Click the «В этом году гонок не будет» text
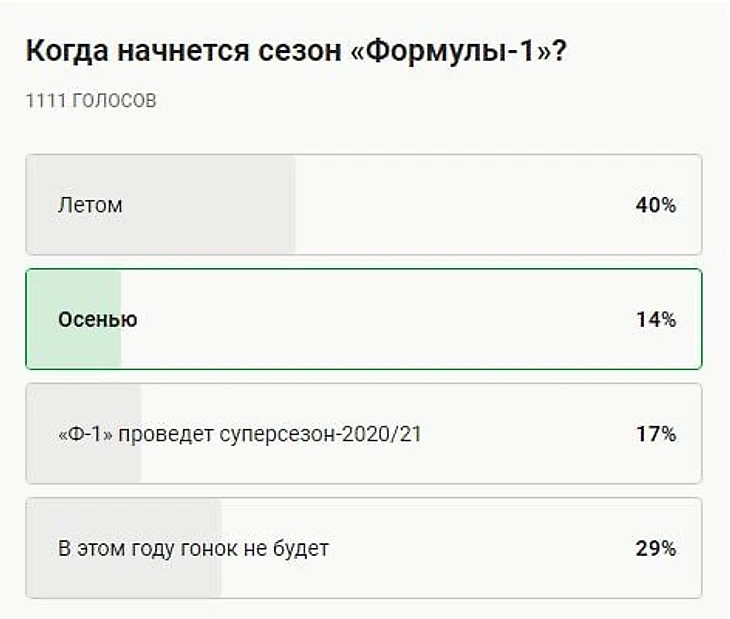 click(x=193, y=549)
